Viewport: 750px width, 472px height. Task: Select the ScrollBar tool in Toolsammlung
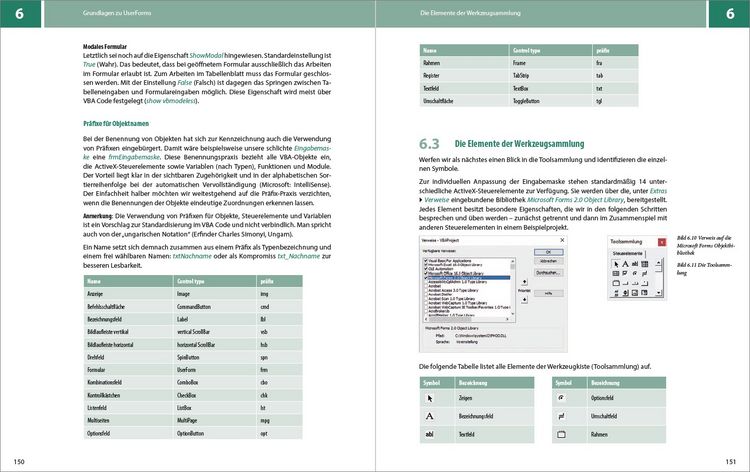[617, 293]
